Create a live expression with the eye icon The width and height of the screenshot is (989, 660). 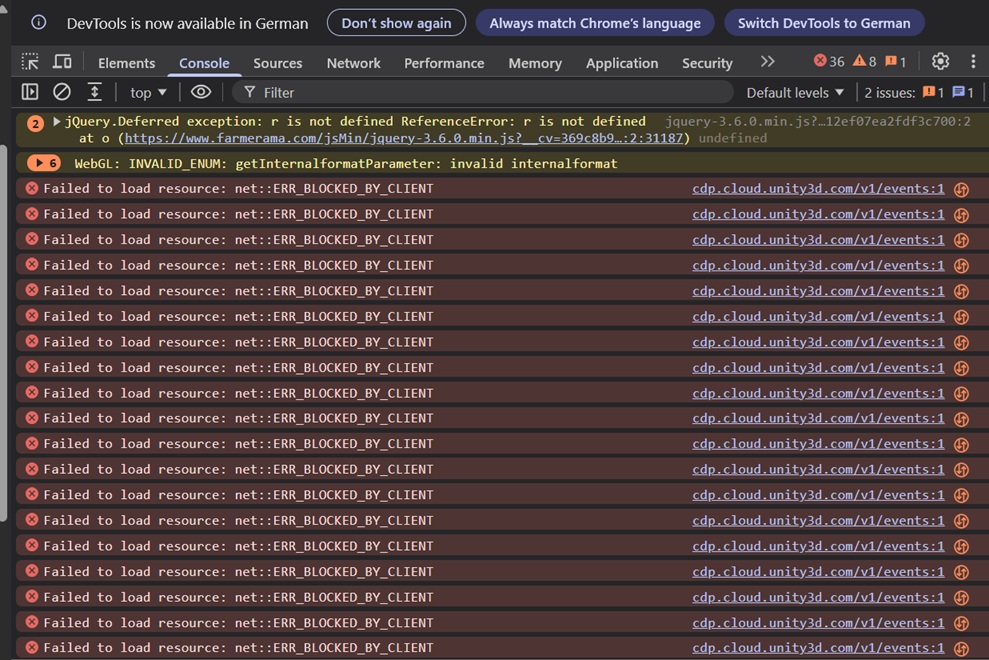point(201,92)
